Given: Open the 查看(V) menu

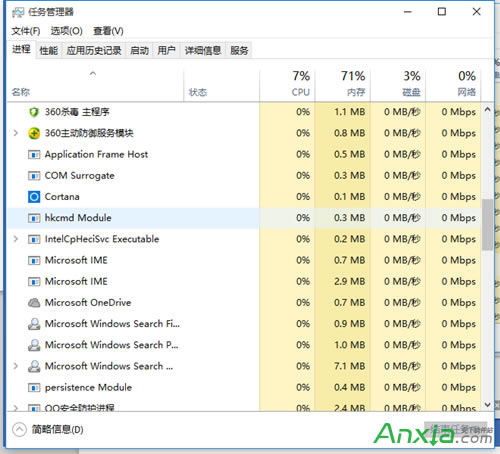Looking at the screenshot, I should [x=108, y=31].
